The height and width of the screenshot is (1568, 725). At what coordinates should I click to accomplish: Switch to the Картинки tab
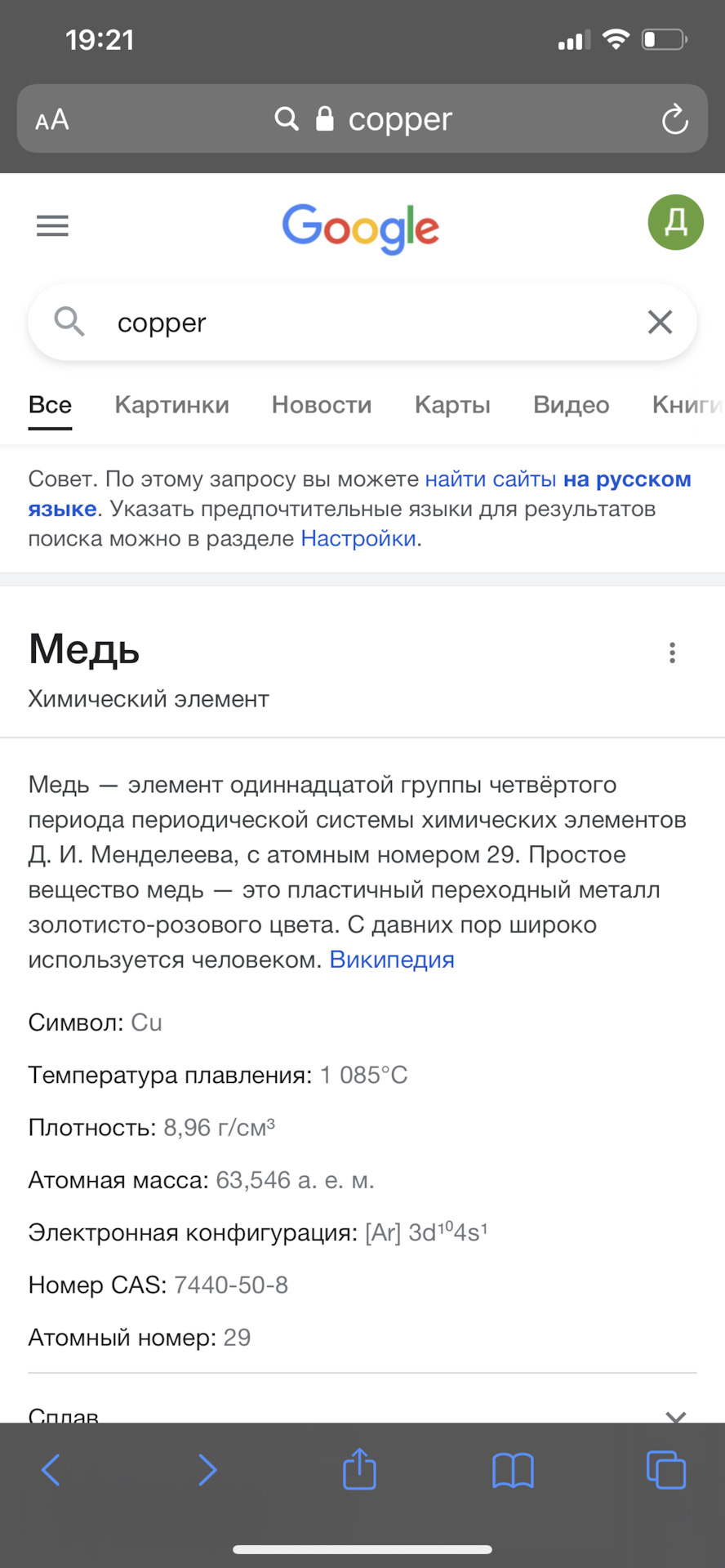(x=171, y=405)
